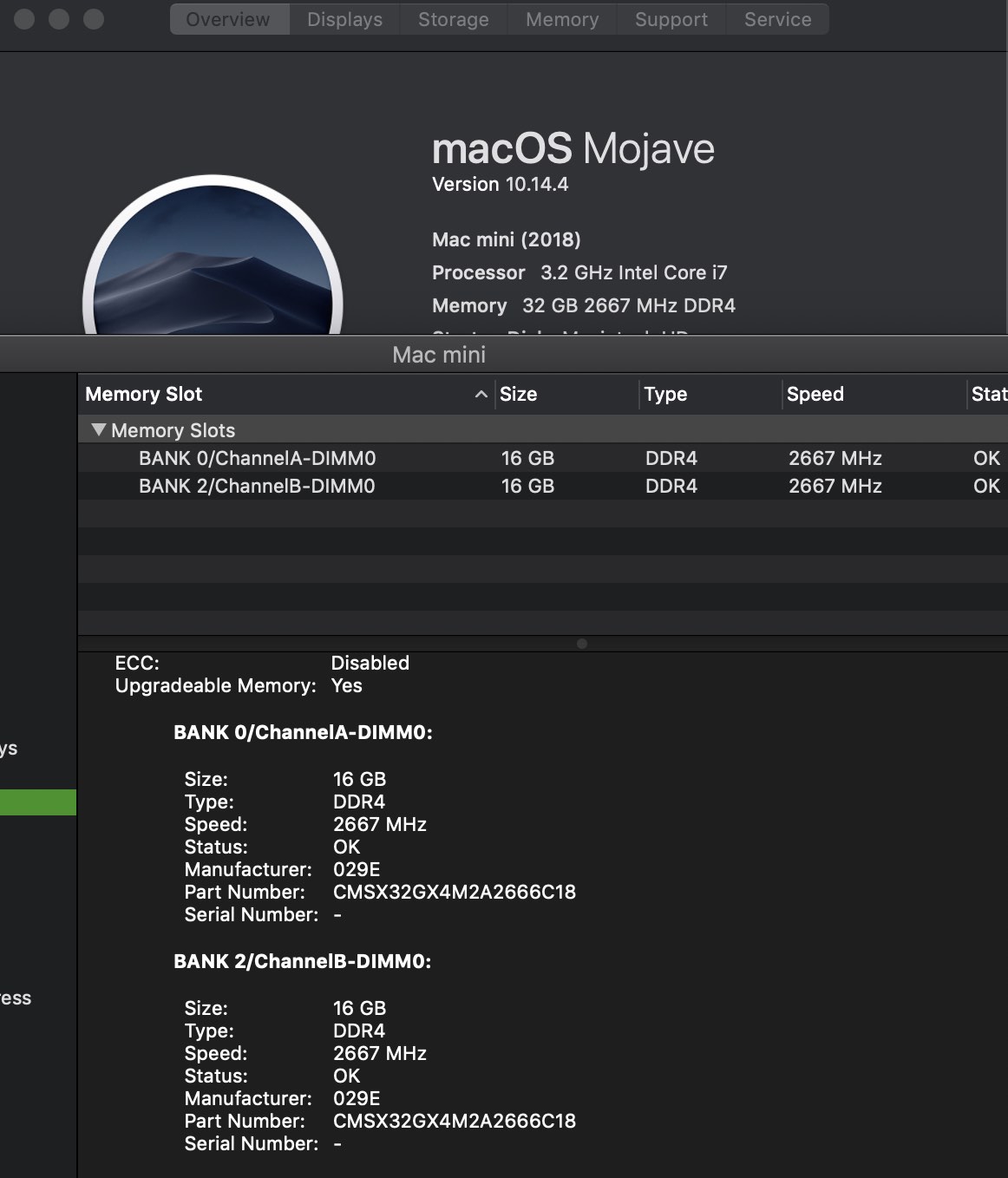This screenshot has height=1178, width=1008.
Task: Open the Displays tab
Action: (344, 19)
